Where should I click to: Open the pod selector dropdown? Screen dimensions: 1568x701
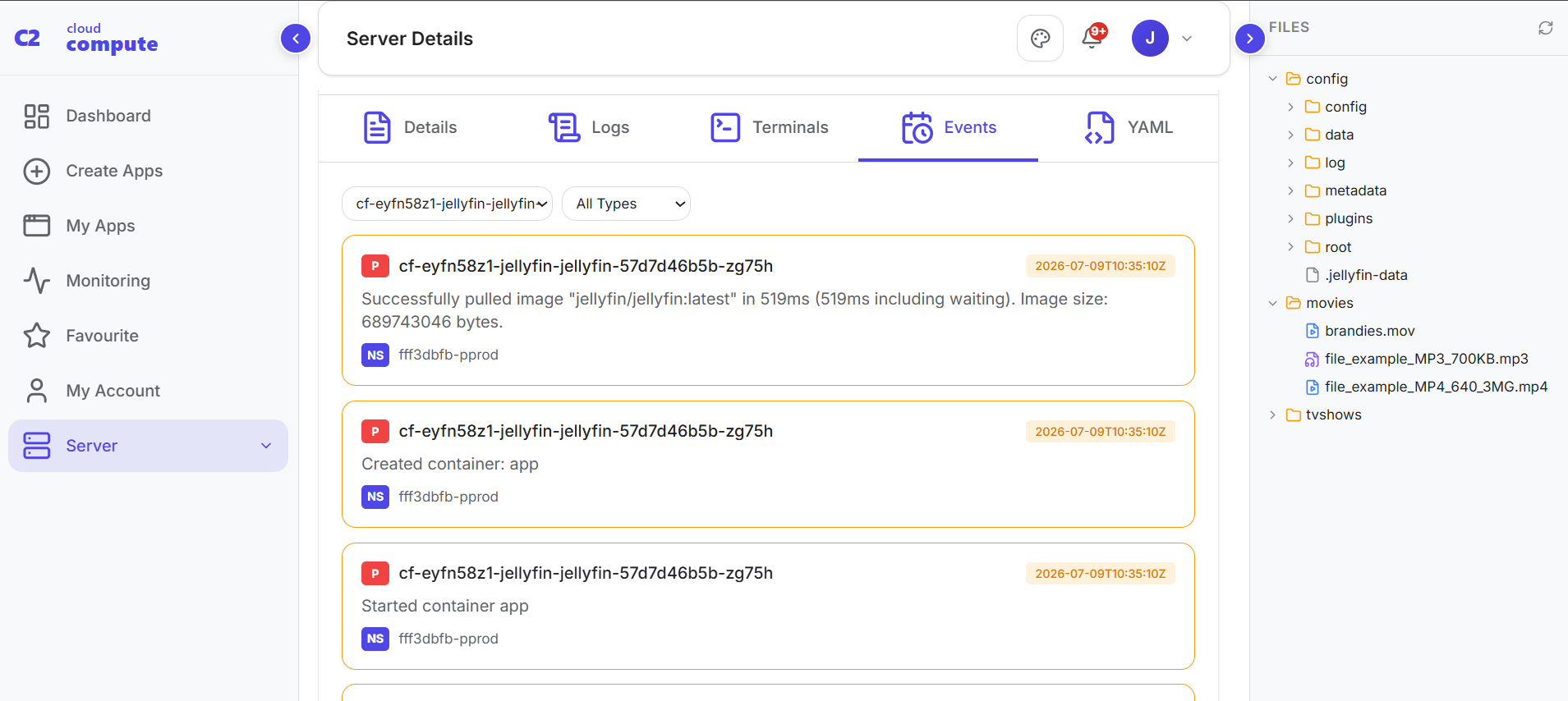447,204
